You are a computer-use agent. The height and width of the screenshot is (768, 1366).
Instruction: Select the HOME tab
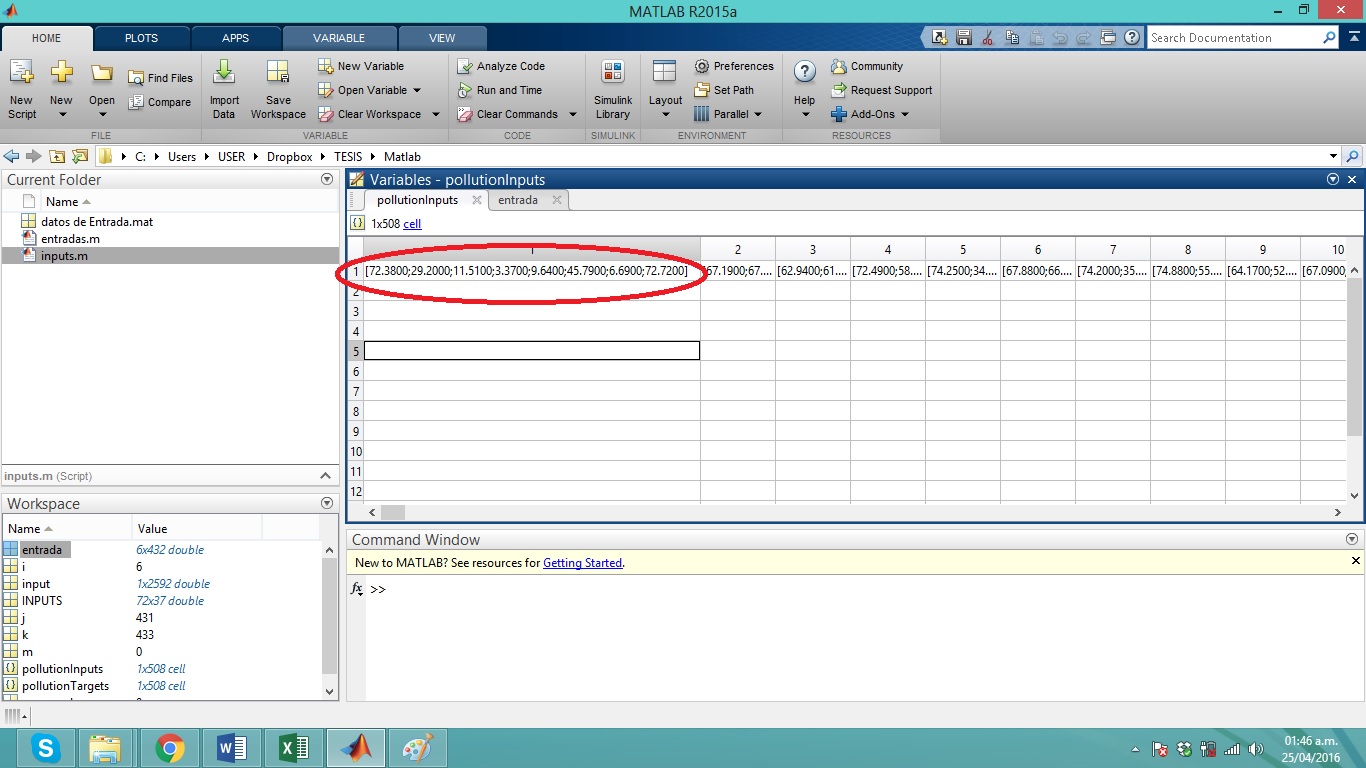click(x=47, y=38)
